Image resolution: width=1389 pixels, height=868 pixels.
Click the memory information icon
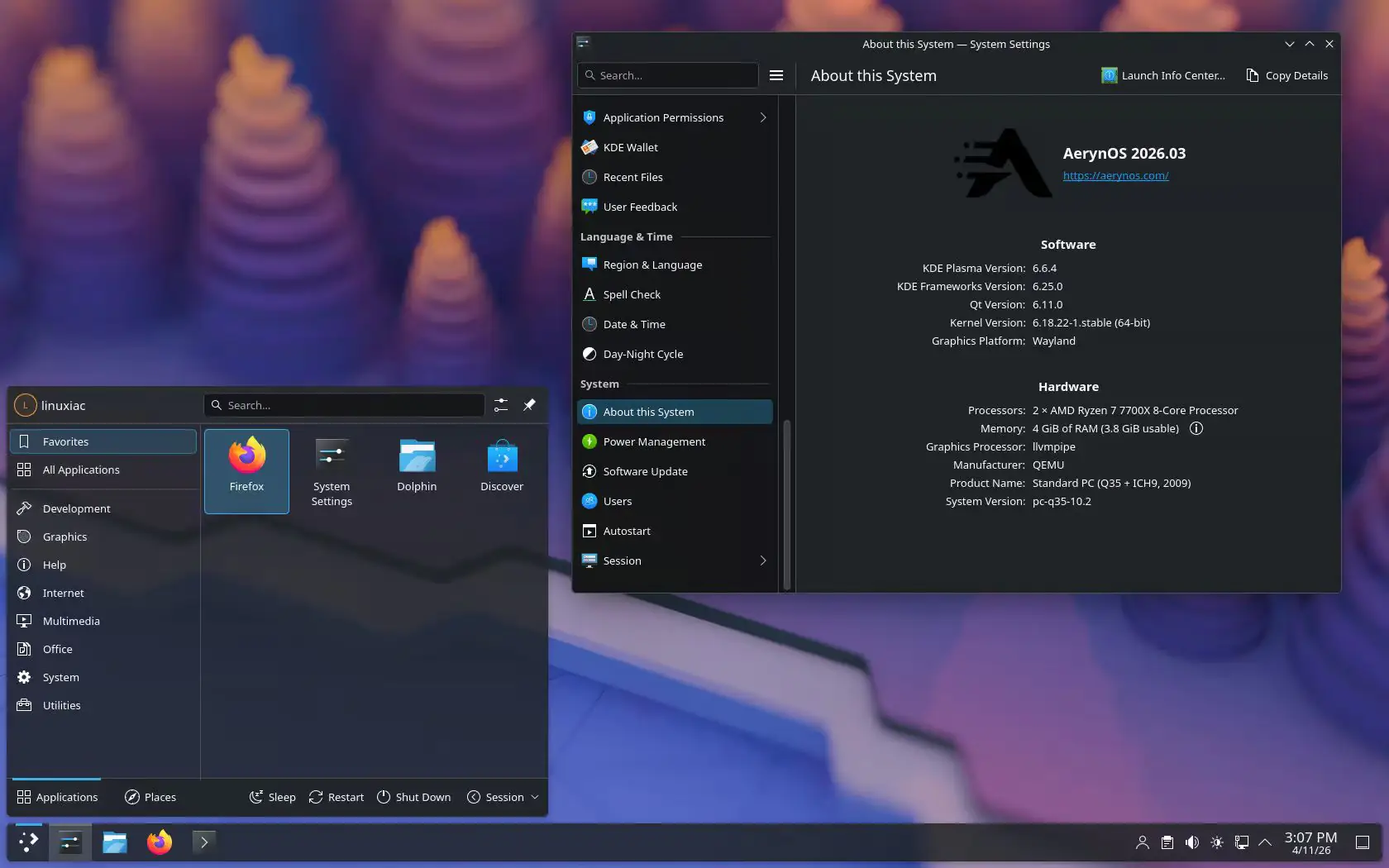click(x=1196, y=428)
